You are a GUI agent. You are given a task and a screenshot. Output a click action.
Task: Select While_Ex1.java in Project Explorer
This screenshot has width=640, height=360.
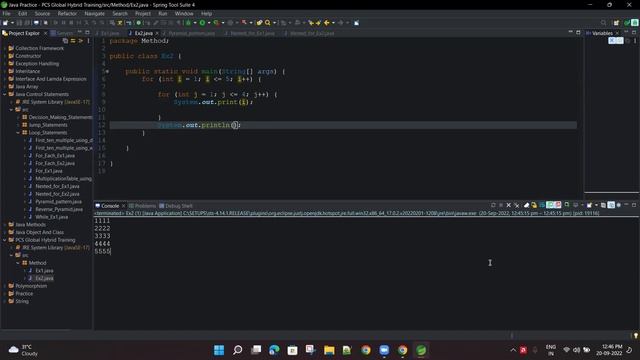click(x=51, y=217)
